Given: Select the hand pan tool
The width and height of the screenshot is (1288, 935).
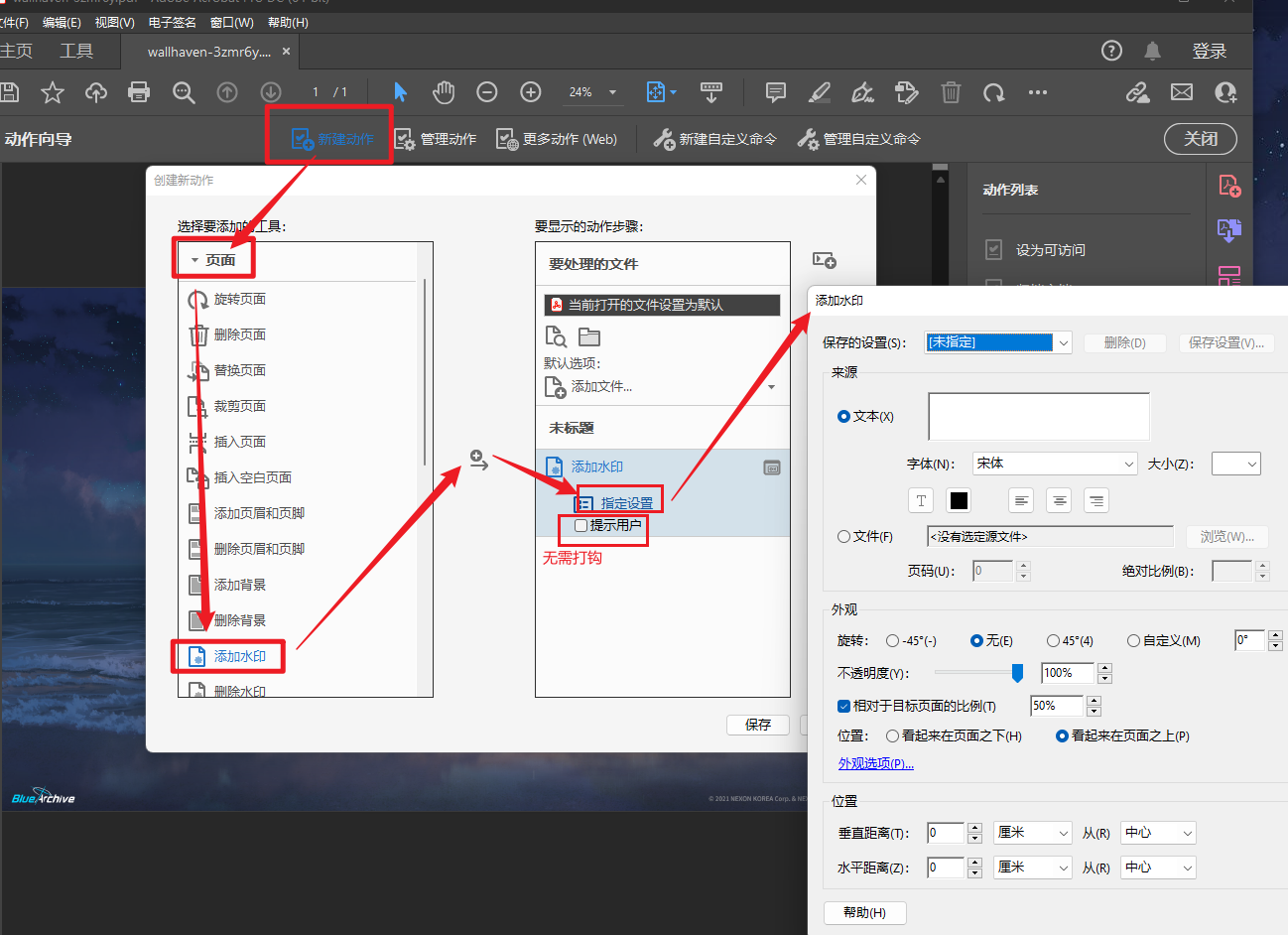Looking at the screenshot, I should (x=444, y=92).
